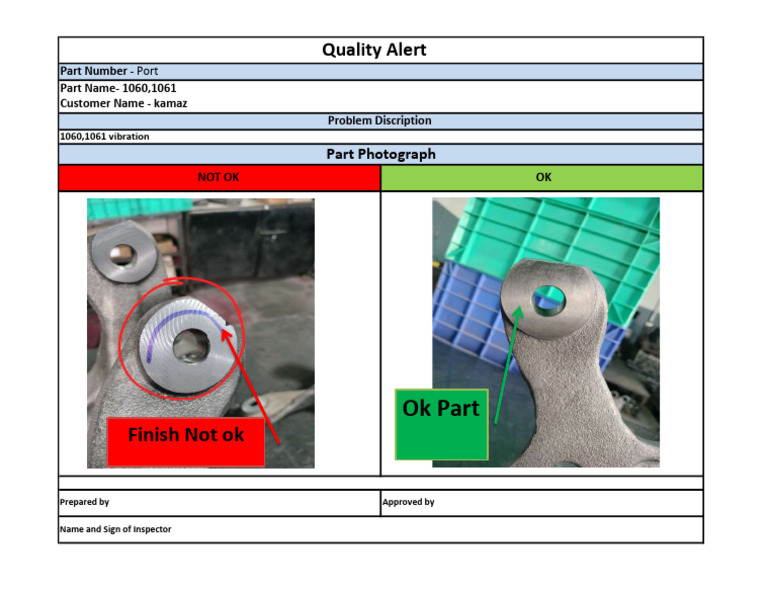Click the red 'NOT OK' header cell
The width and height of the screenshot is (768, 594).
pyautogui.click(x=219, y=177)
